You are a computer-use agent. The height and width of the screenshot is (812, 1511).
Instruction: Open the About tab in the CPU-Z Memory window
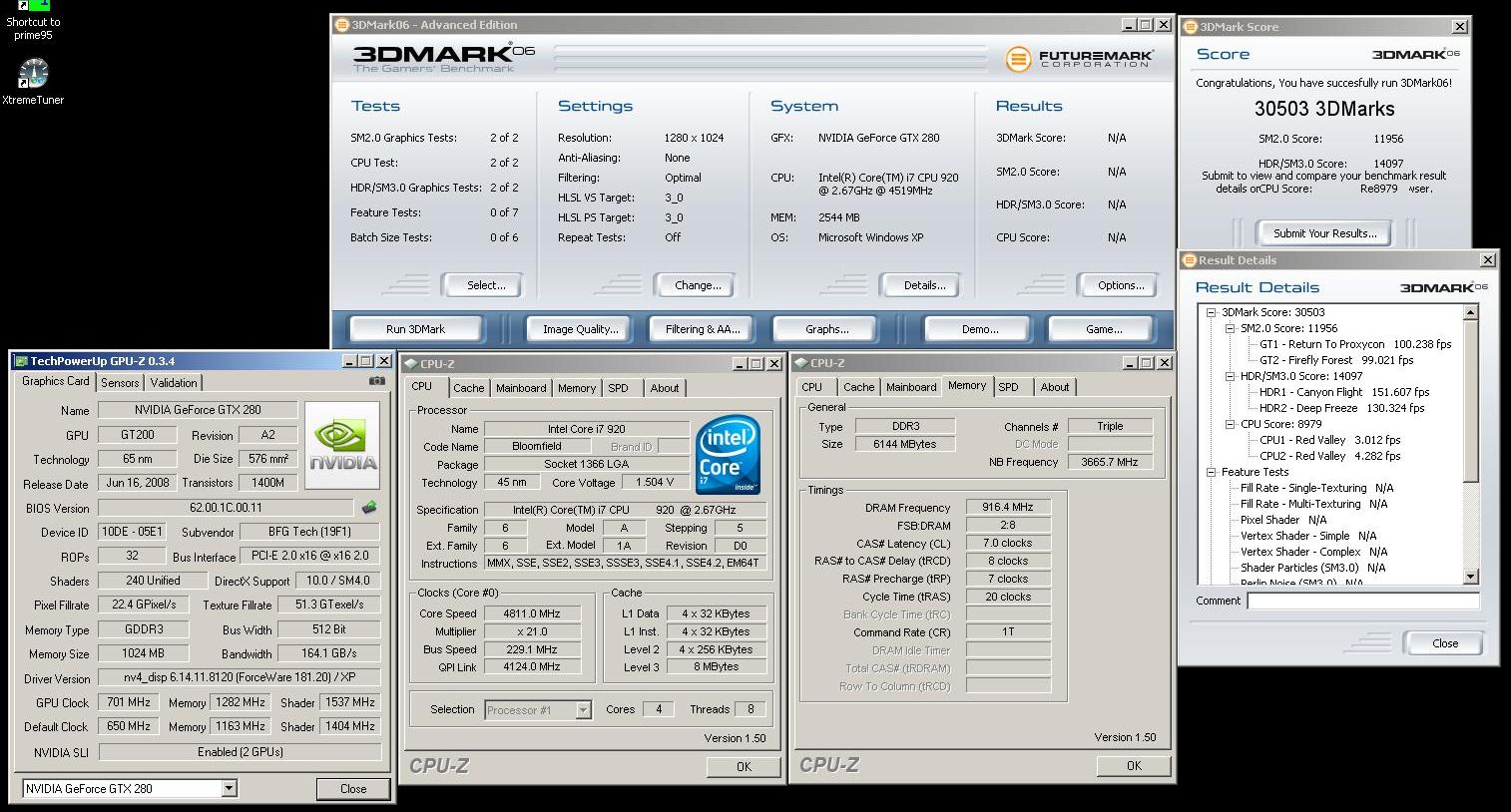(1055, 387)
